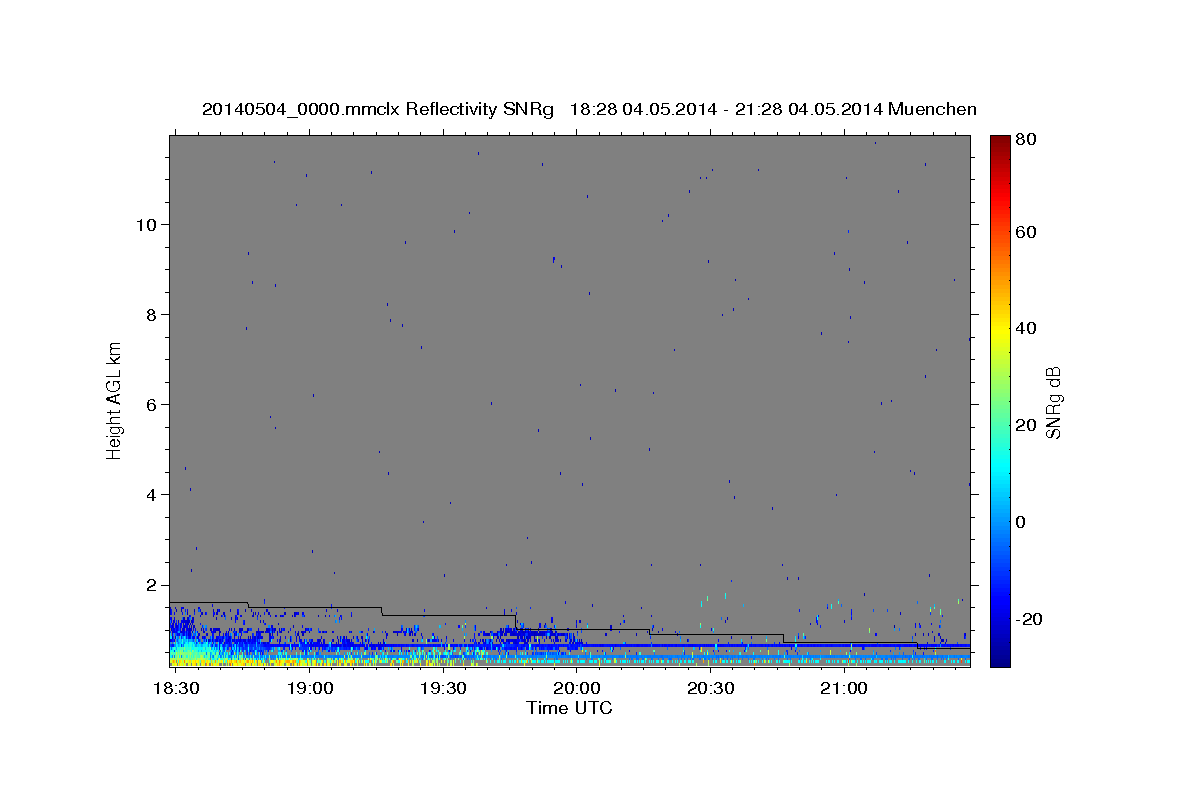The image size is (1200, 800).
Task: Click the colorbar value 80
Action: [1026, 139]
